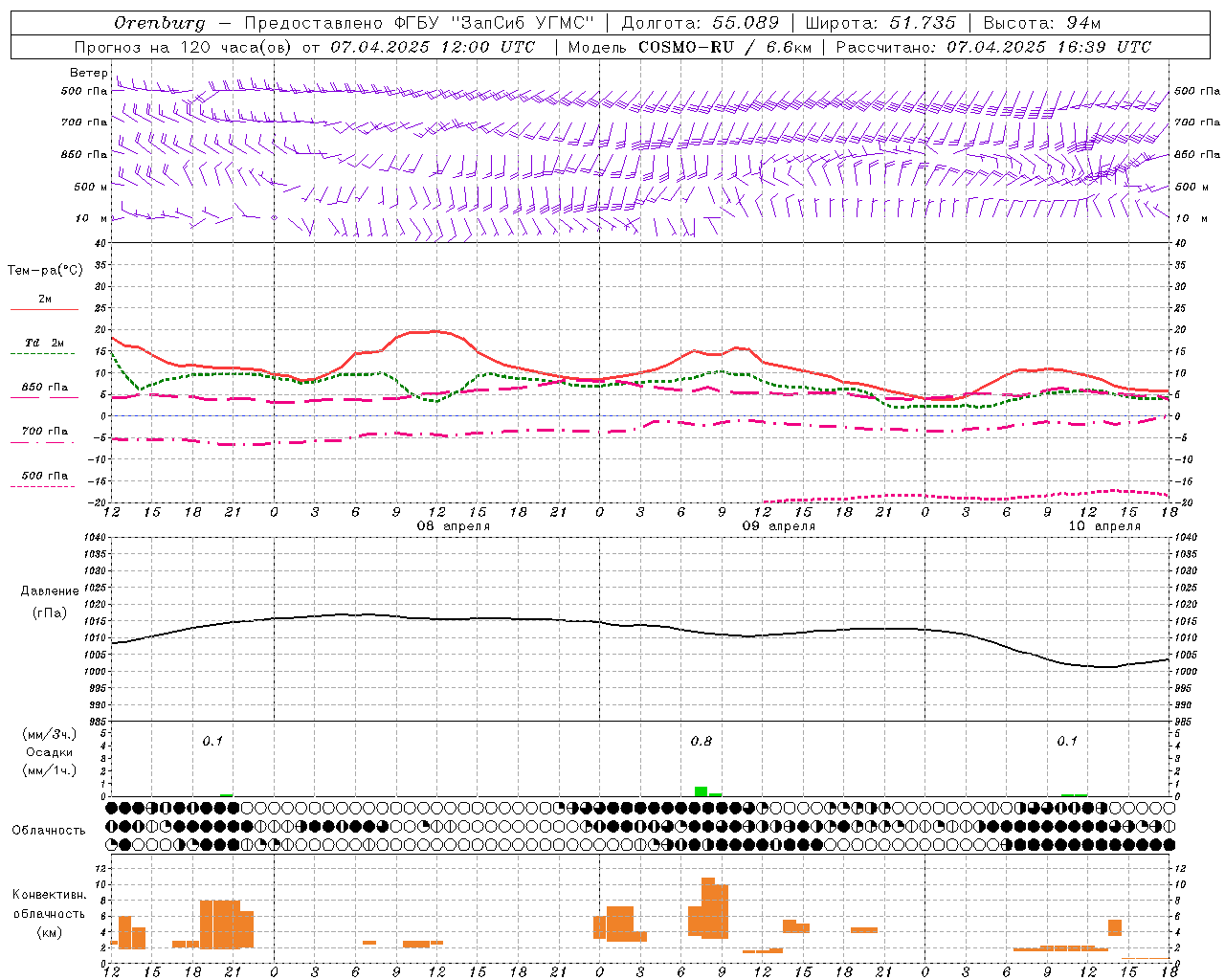Click the right-side "10 м" wind level label
Image resolution: width=1225 pixels, height=980 pixels.
pos(1191,218)
